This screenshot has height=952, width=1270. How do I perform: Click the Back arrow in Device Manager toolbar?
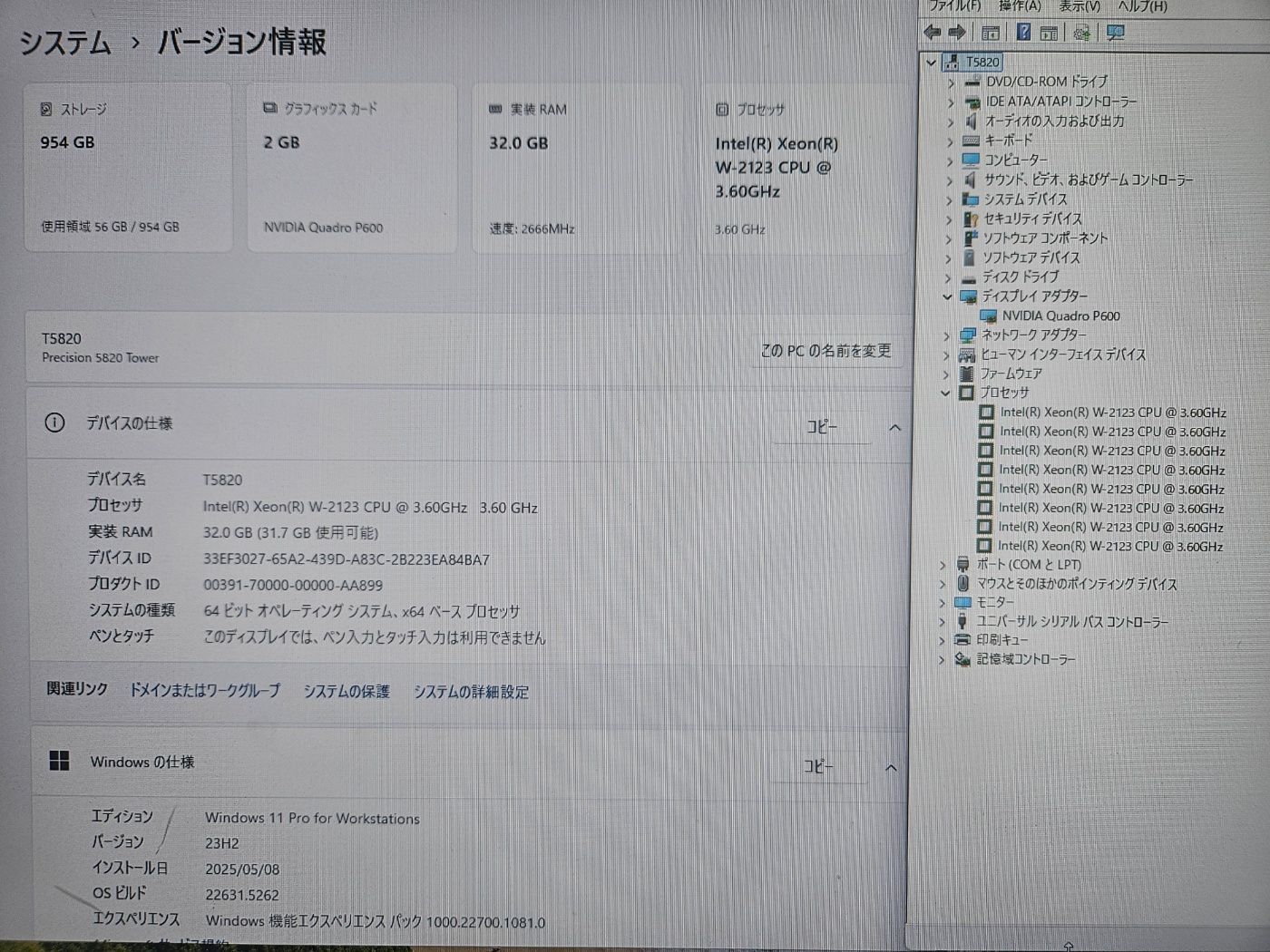click(932, 33)
